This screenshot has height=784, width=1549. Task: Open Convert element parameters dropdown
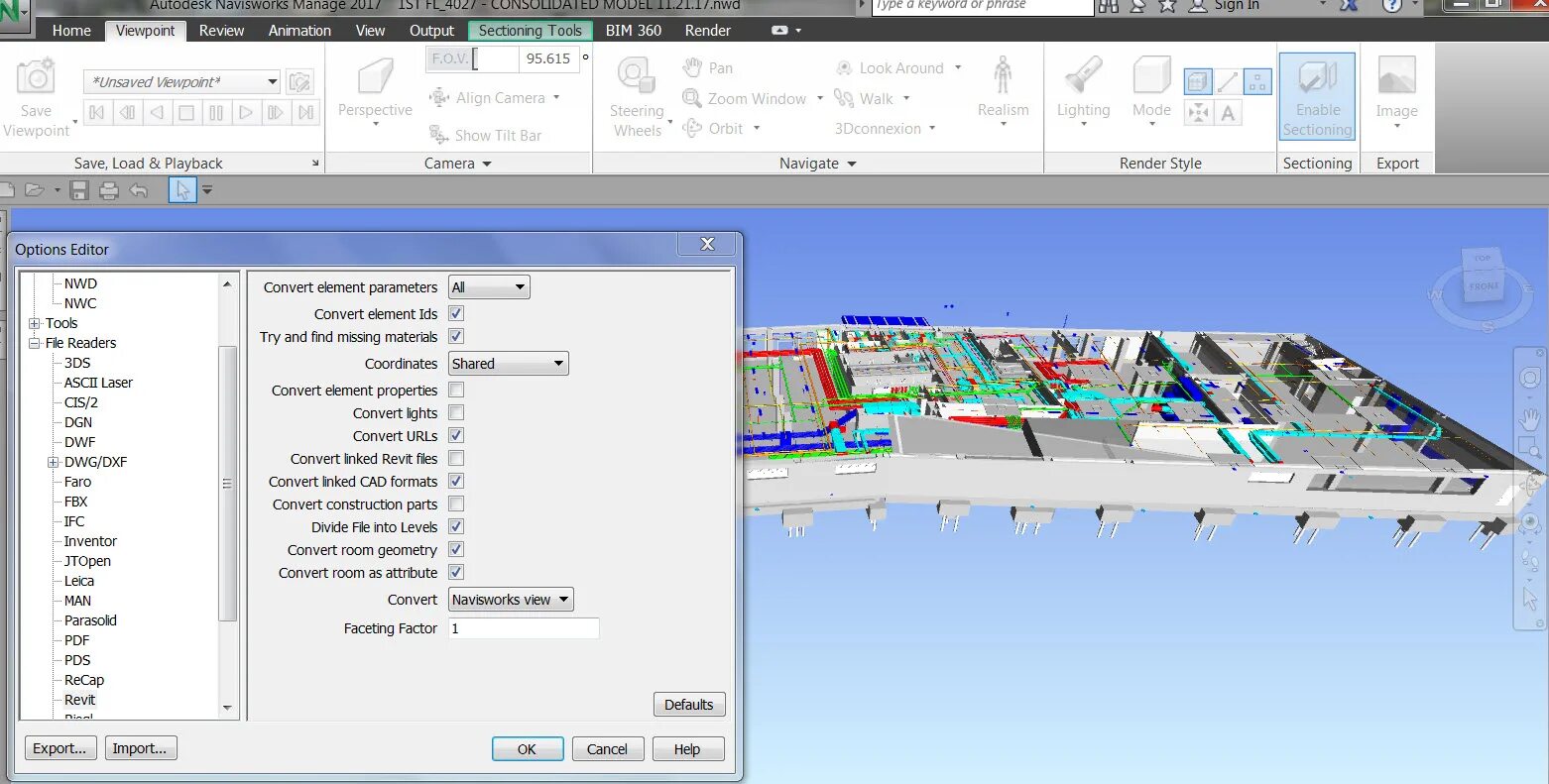click(489, 287)
